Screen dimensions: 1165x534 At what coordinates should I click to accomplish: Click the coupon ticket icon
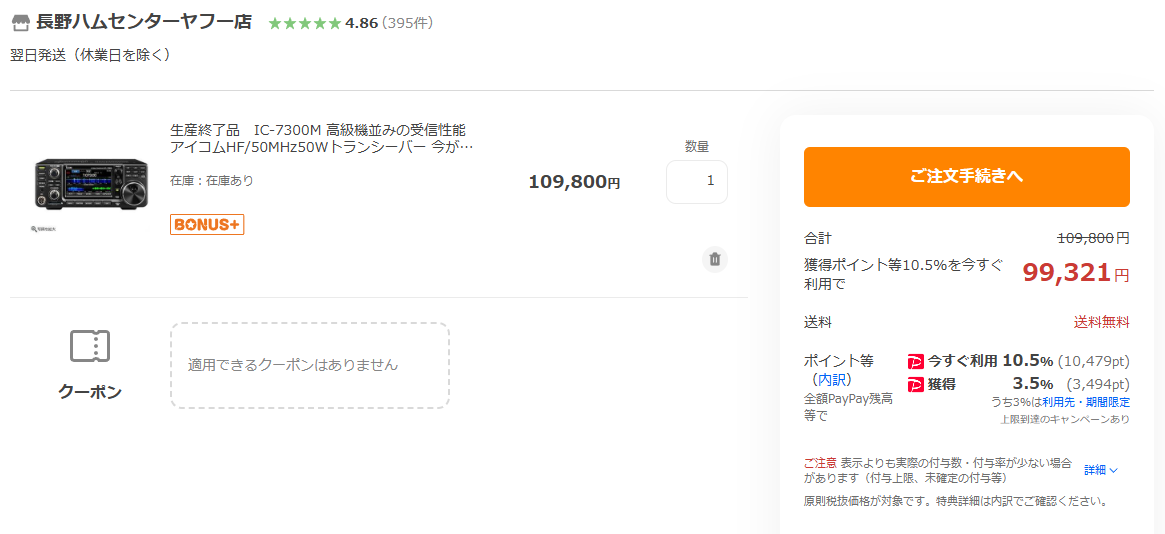(90, 346)
